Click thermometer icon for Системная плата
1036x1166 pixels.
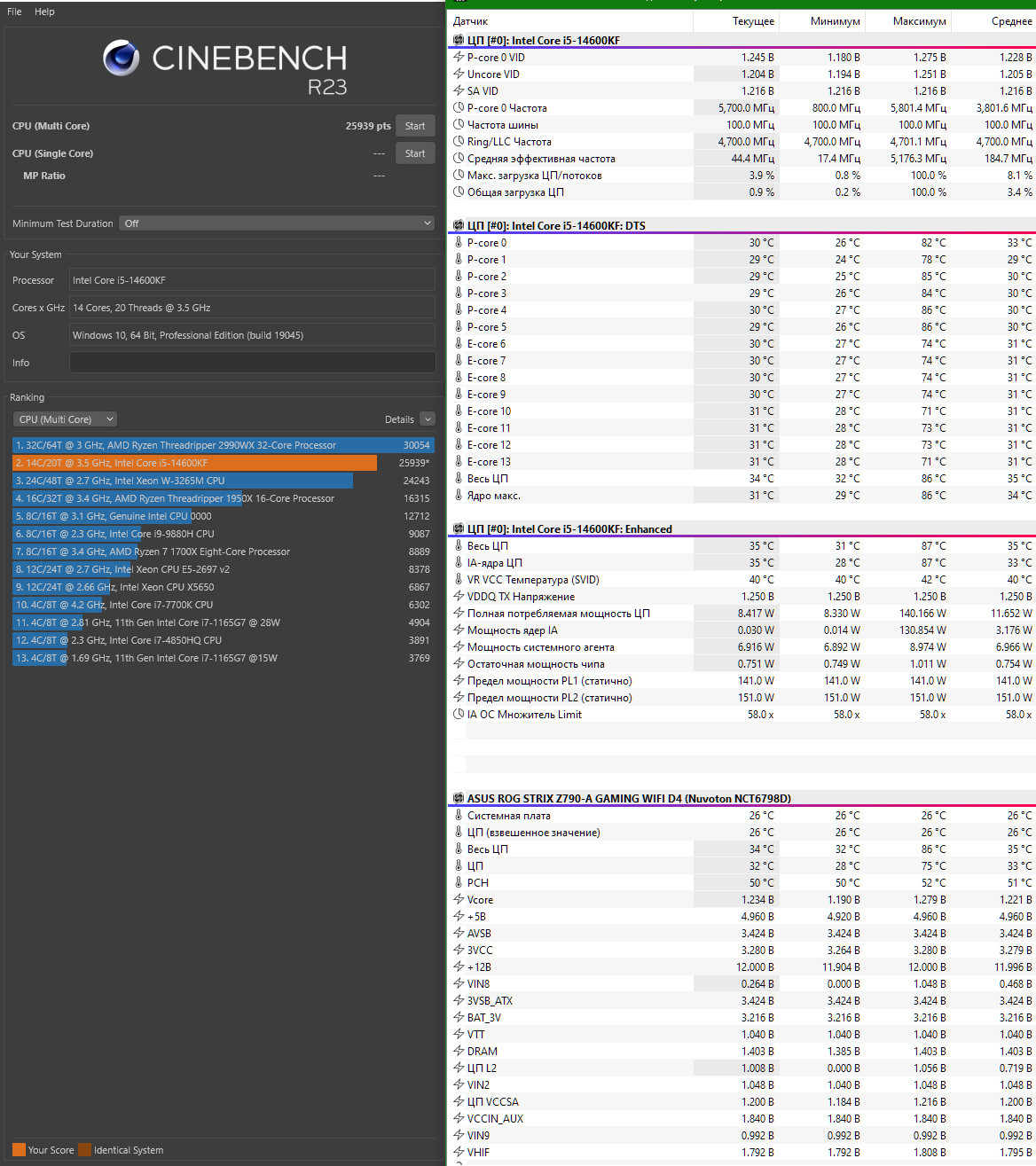pos(459,815)
